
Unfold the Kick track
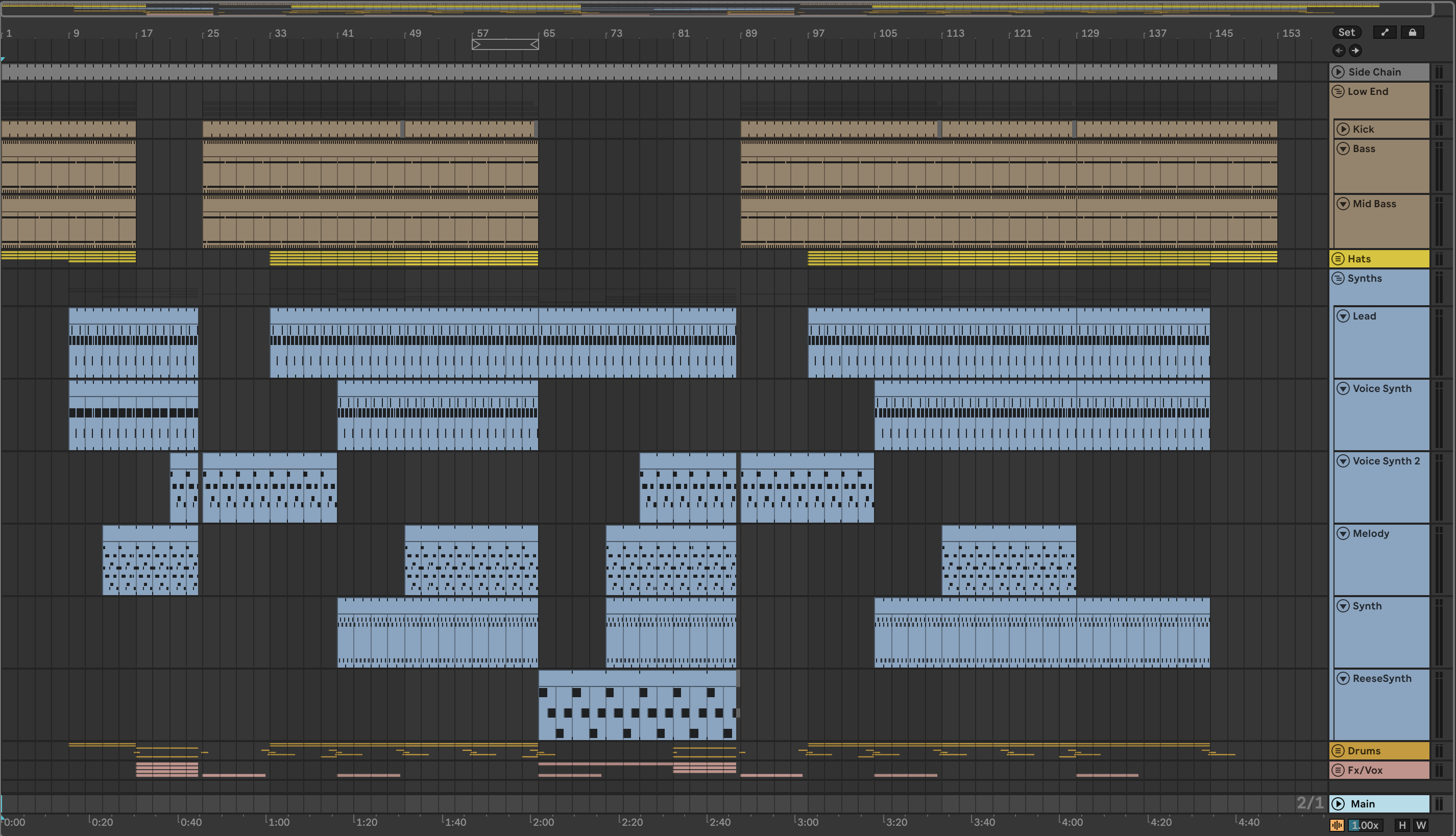click(1343, 129)
